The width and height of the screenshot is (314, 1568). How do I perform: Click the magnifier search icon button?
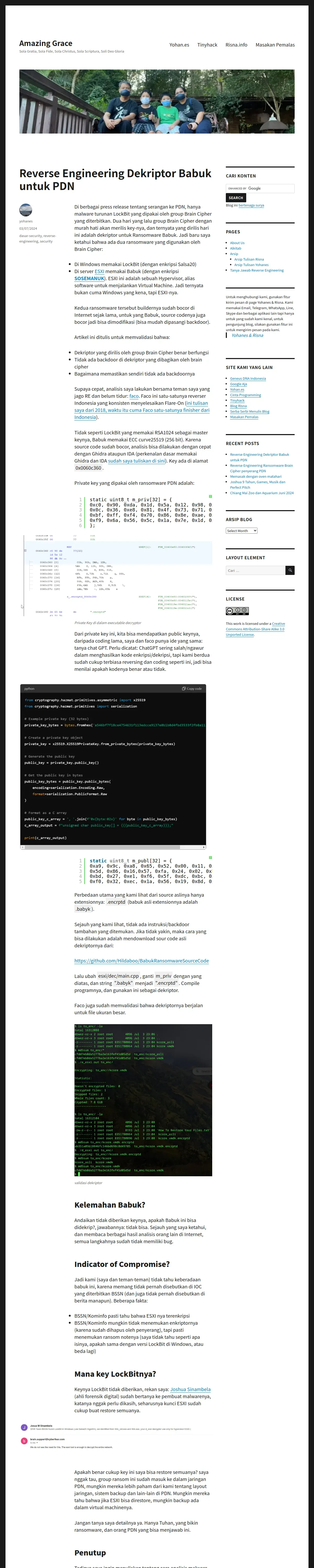coord(290,570)
